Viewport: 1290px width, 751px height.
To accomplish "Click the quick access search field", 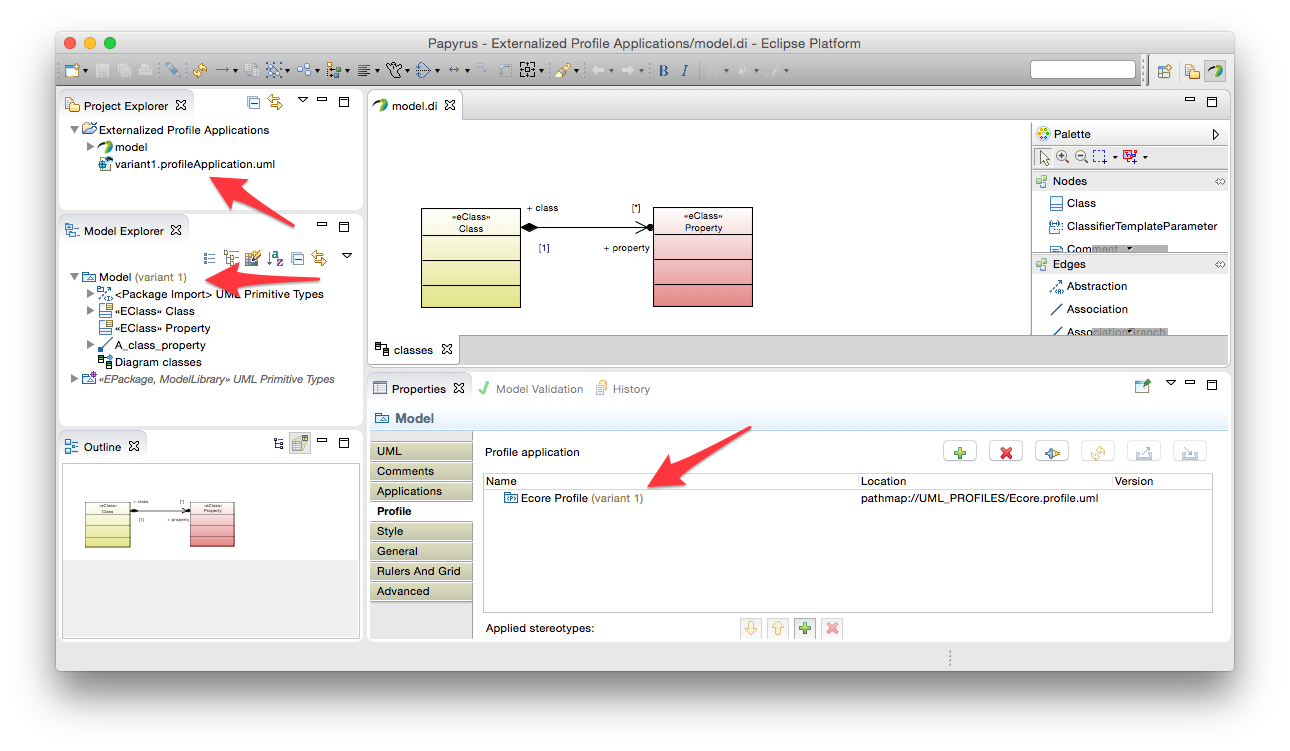I will tap(1083, 70).
